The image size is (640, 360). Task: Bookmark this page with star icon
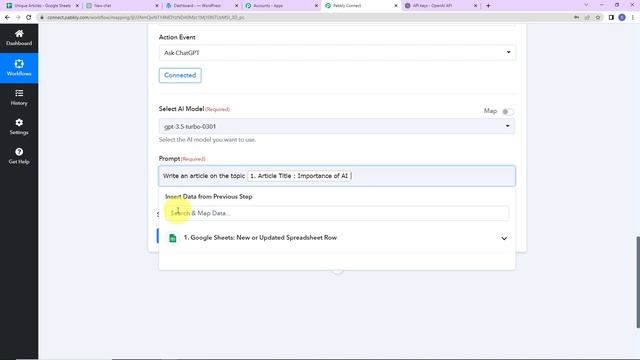pos(598,18)
